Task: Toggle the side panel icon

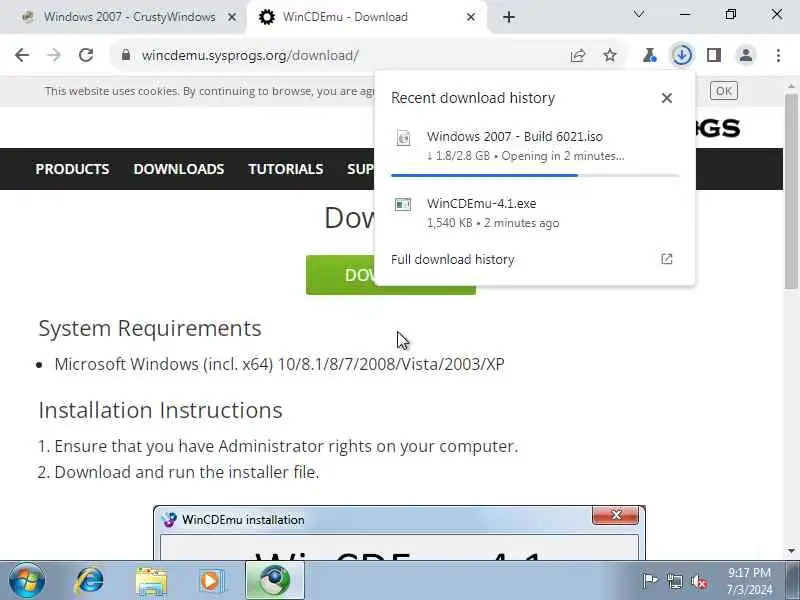Action: click(x=714, y=55)
